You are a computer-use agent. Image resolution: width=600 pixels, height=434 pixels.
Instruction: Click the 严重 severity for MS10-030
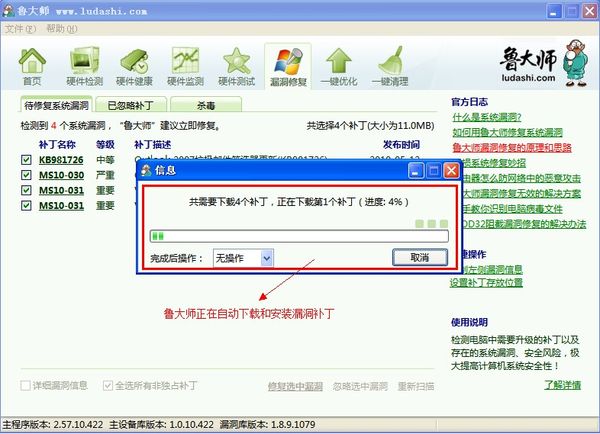pyautogui.click(x=105, y=175)
